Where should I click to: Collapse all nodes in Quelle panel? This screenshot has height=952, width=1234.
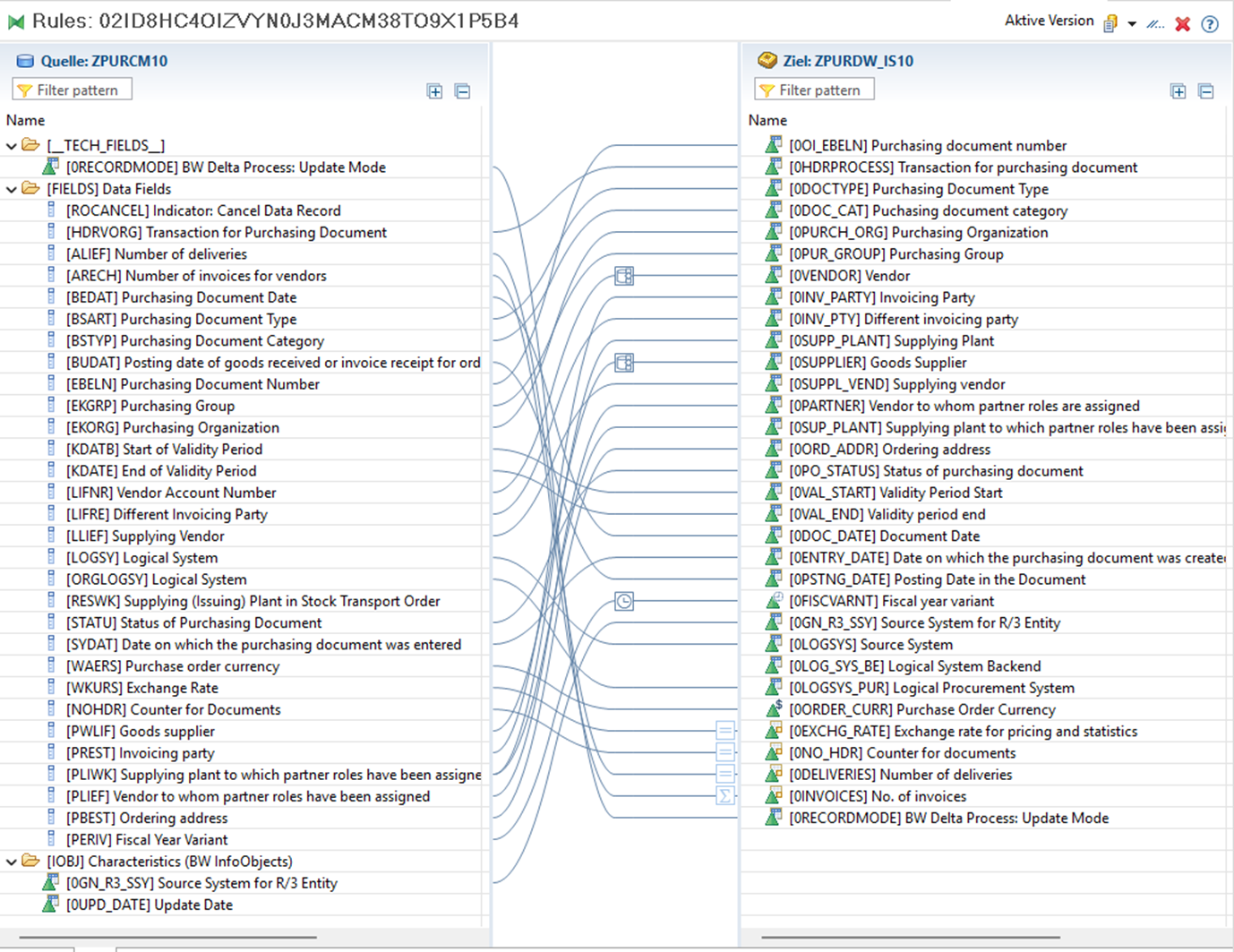coord(462,91)
